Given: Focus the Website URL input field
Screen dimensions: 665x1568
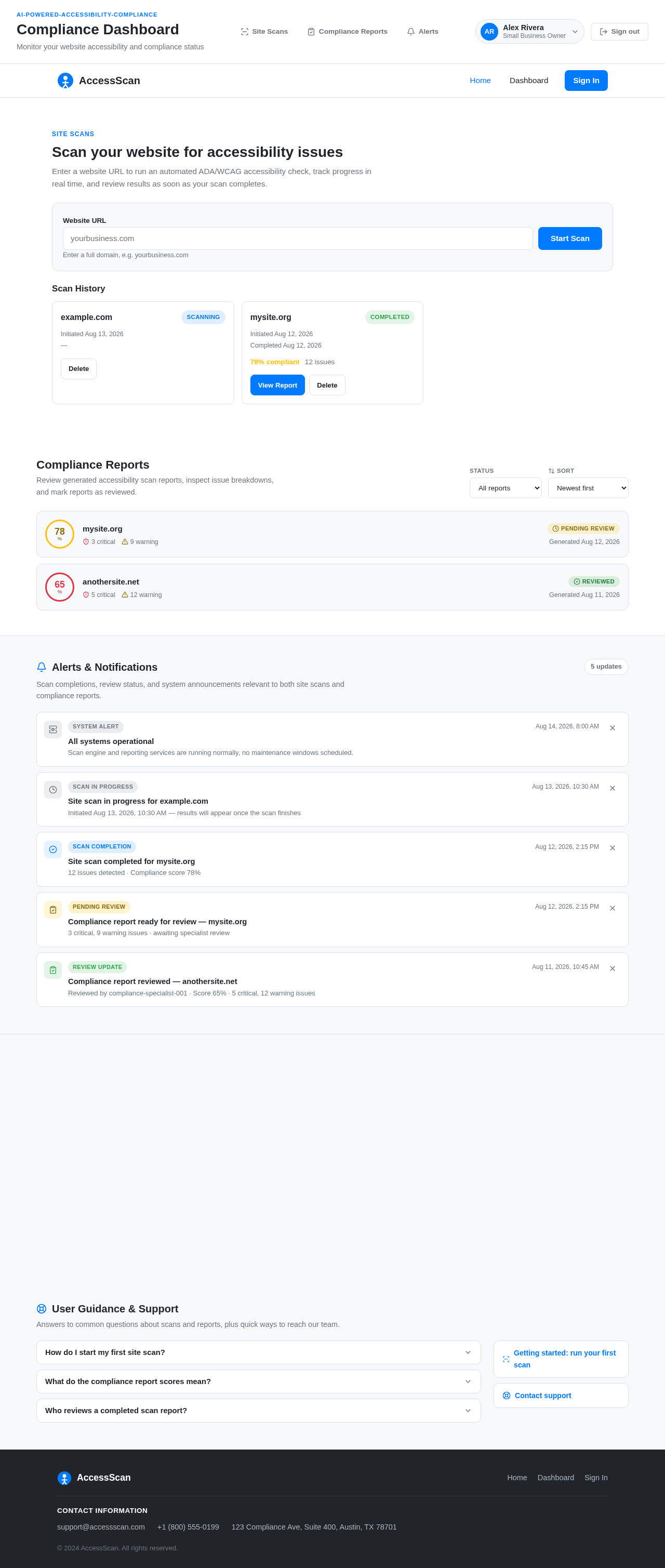Looking at the screenshot, I should (298, 238).
